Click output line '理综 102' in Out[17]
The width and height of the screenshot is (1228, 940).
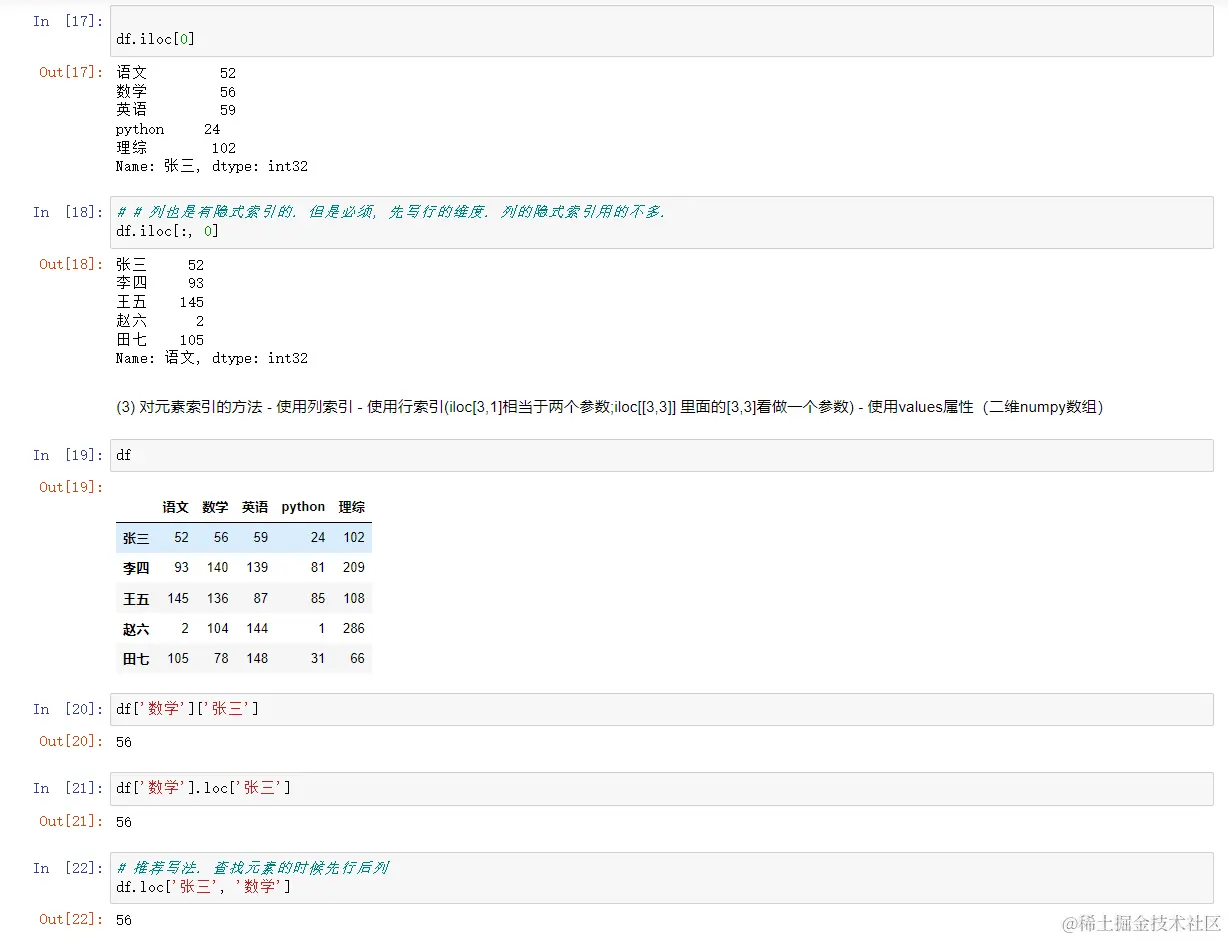tap(176, 148)
